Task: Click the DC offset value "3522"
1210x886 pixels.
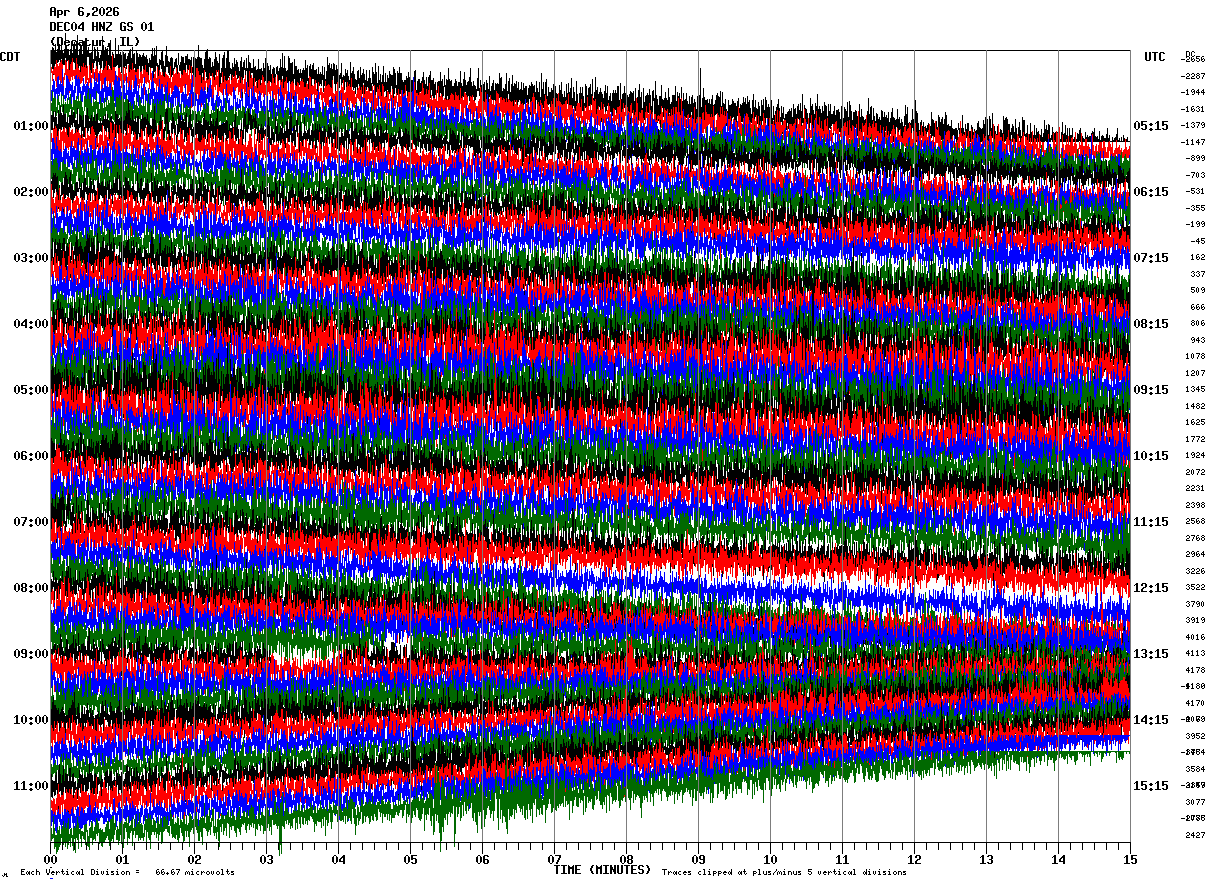Action: click(x=1195, y=588)
